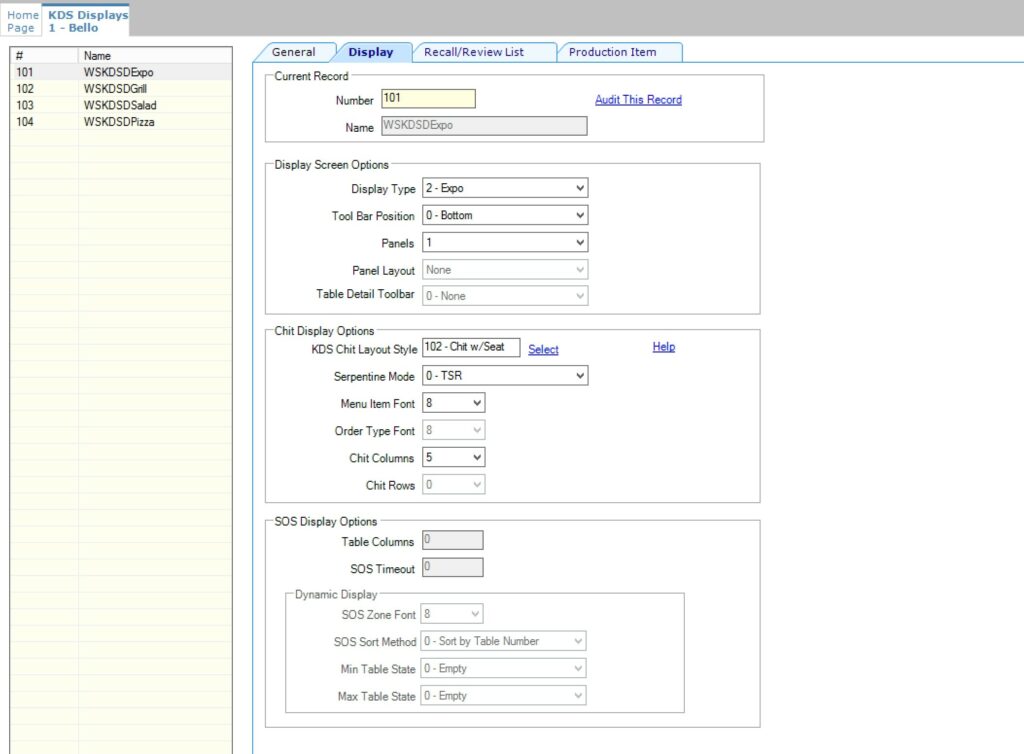Click the Table Columns field
This screenshot has width=1024, height=754.
coord(453,541)
